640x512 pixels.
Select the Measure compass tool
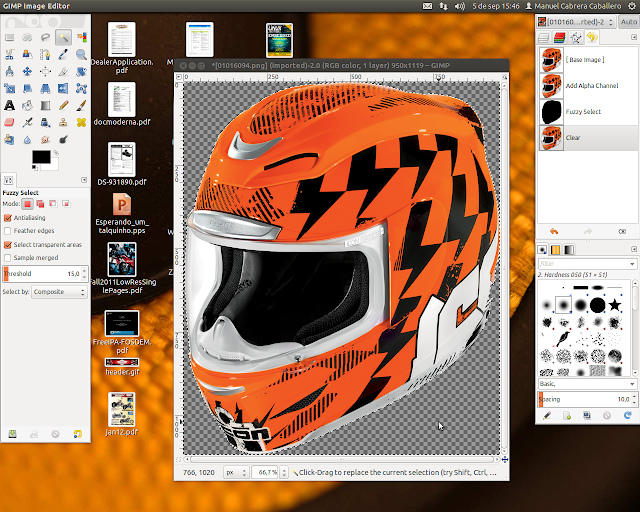(x=9, y=71)
